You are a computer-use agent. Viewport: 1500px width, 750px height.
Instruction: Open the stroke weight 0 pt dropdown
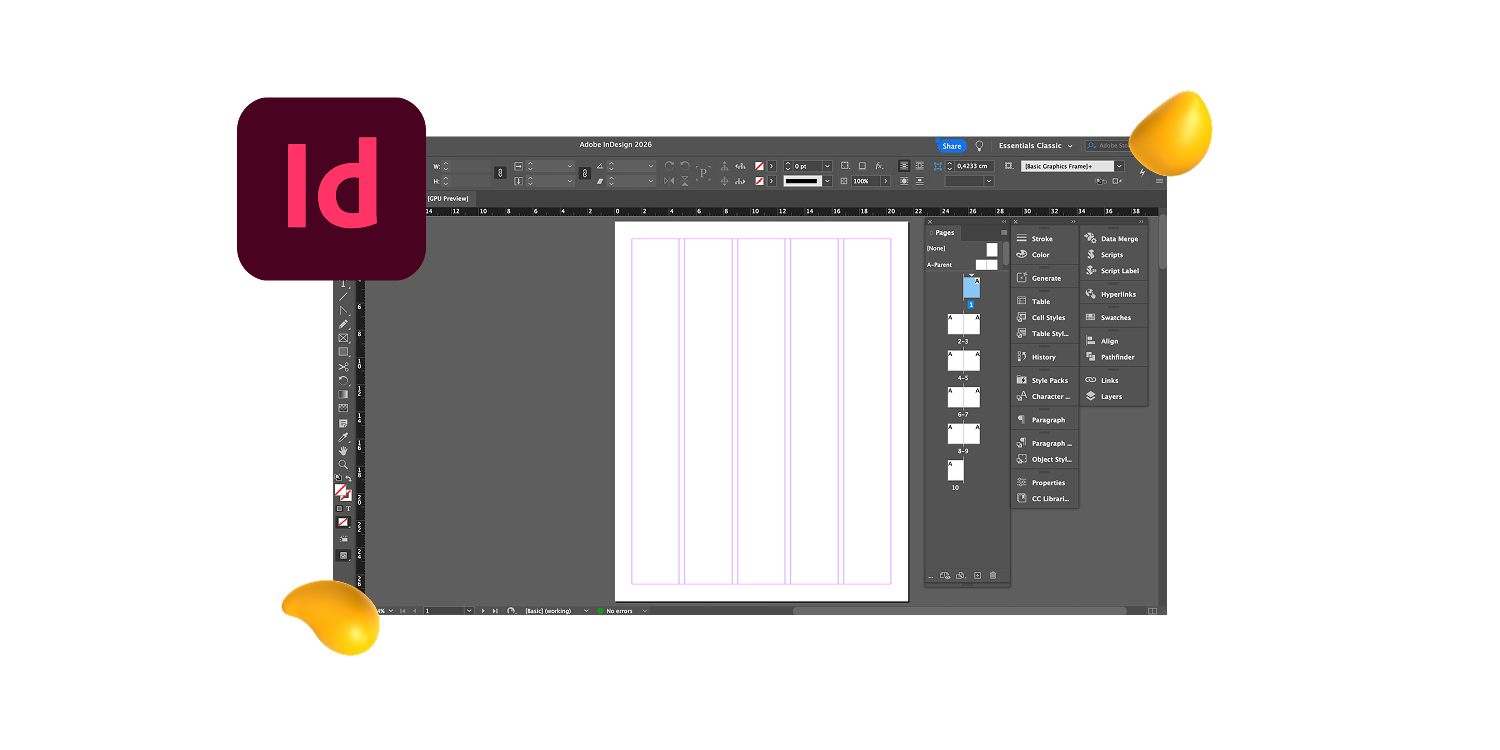(x=827, y=166)
